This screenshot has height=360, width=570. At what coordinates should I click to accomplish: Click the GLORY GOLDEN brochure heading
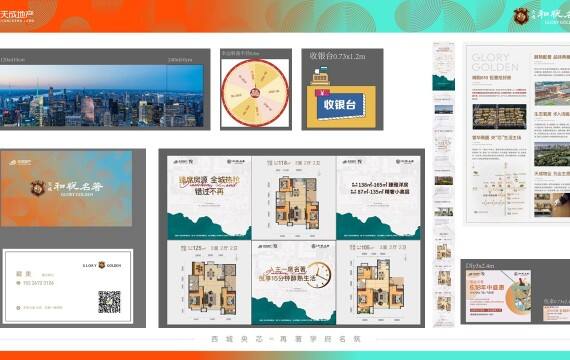point(495,62)
